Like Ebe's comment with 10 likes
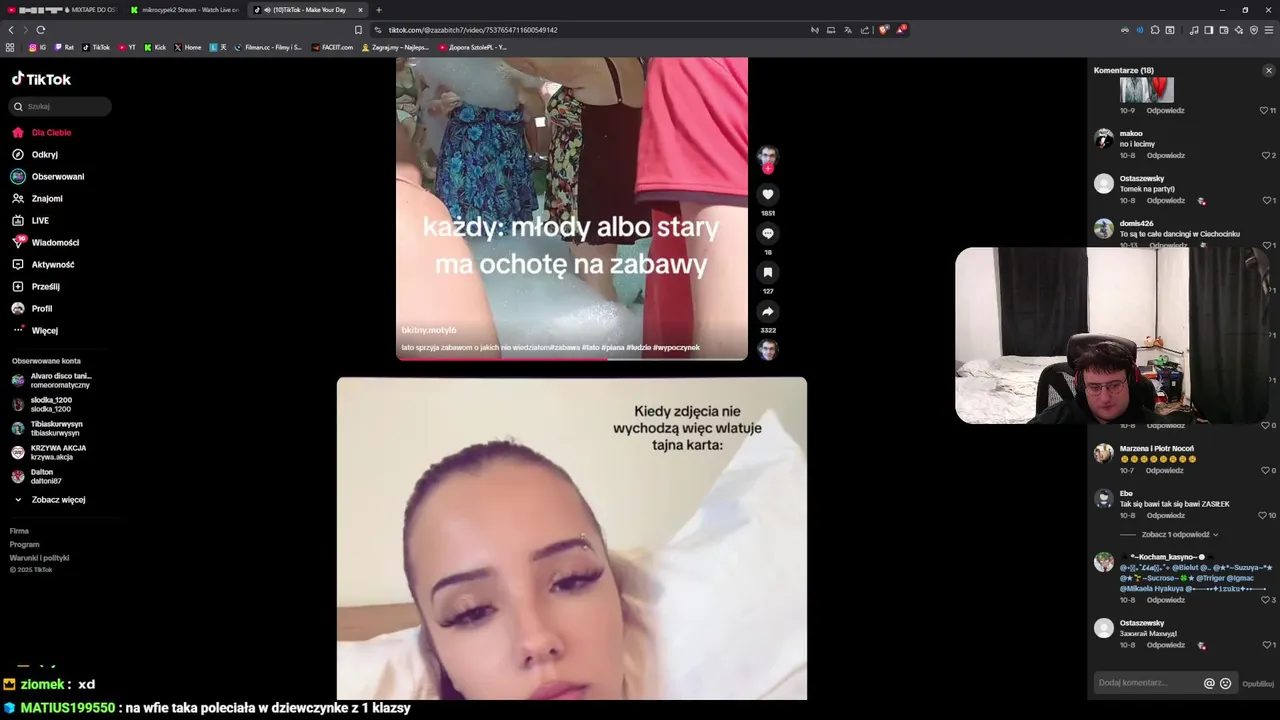Viewport: 1280px width, 720px height. coord(1263,515)
